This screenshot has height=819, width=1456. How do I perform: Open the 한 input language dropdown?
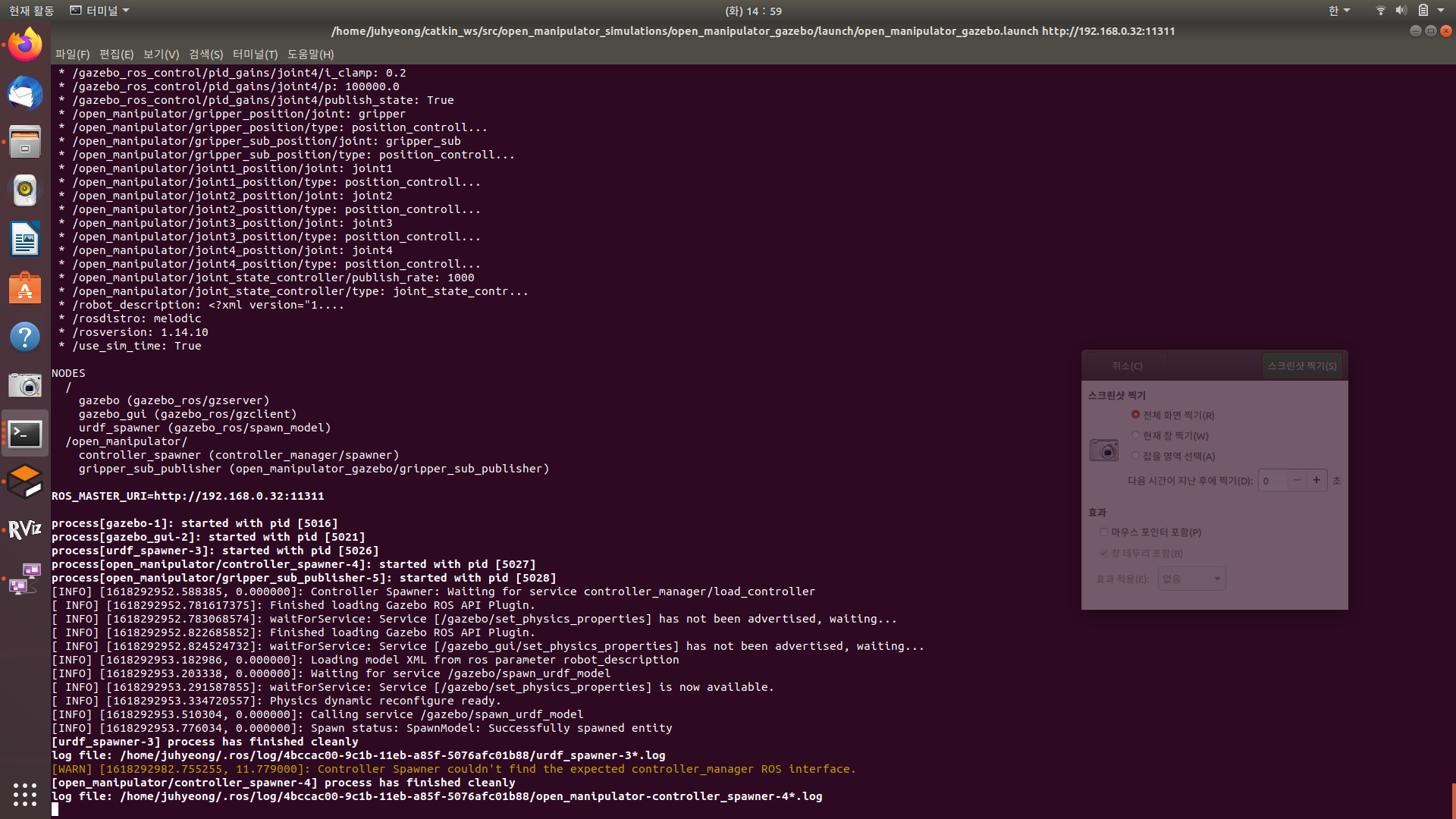[1338, 11]
